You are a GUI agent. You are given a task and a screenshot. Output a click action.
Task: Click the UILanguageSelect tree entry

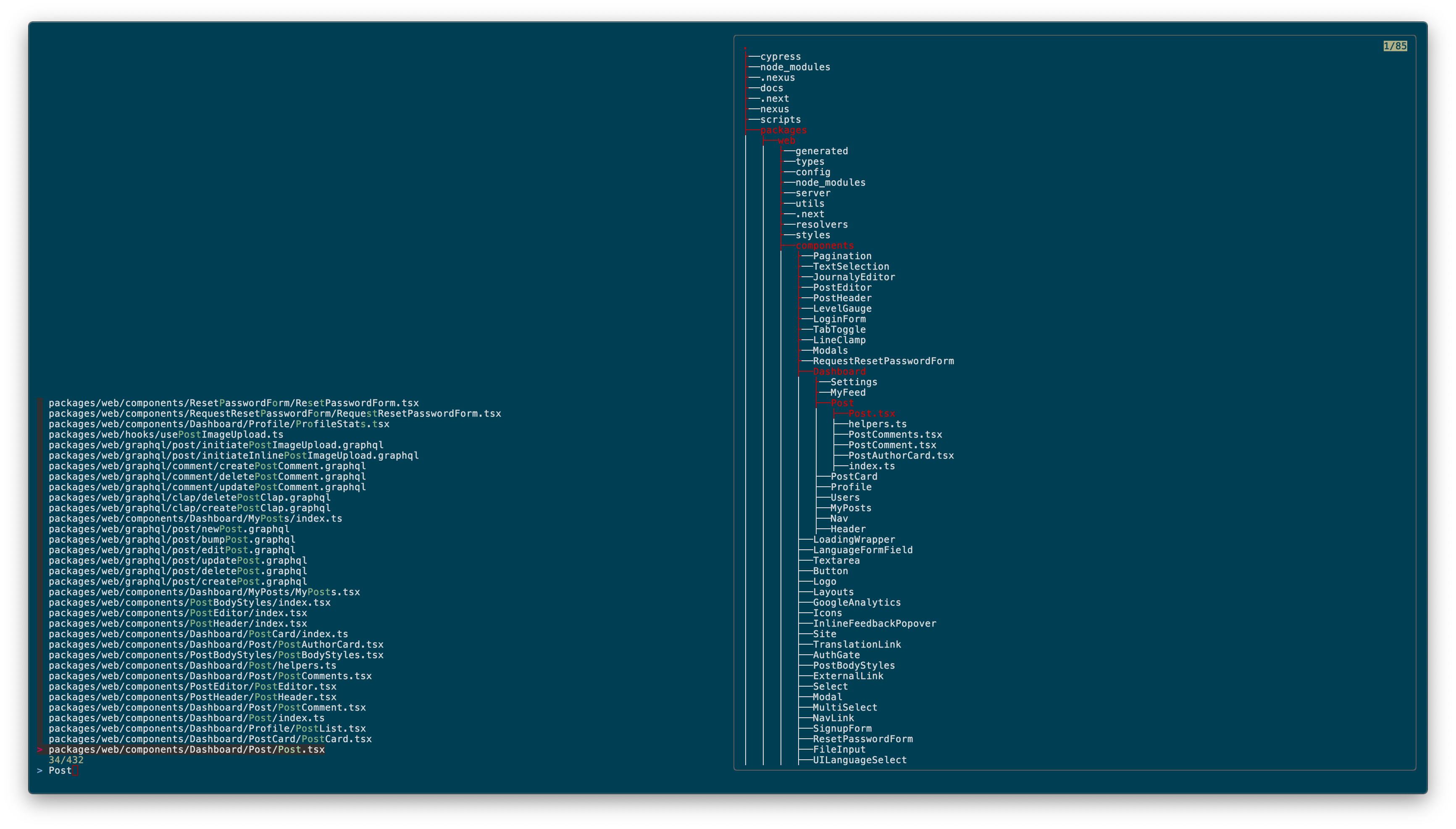point(859,760)
